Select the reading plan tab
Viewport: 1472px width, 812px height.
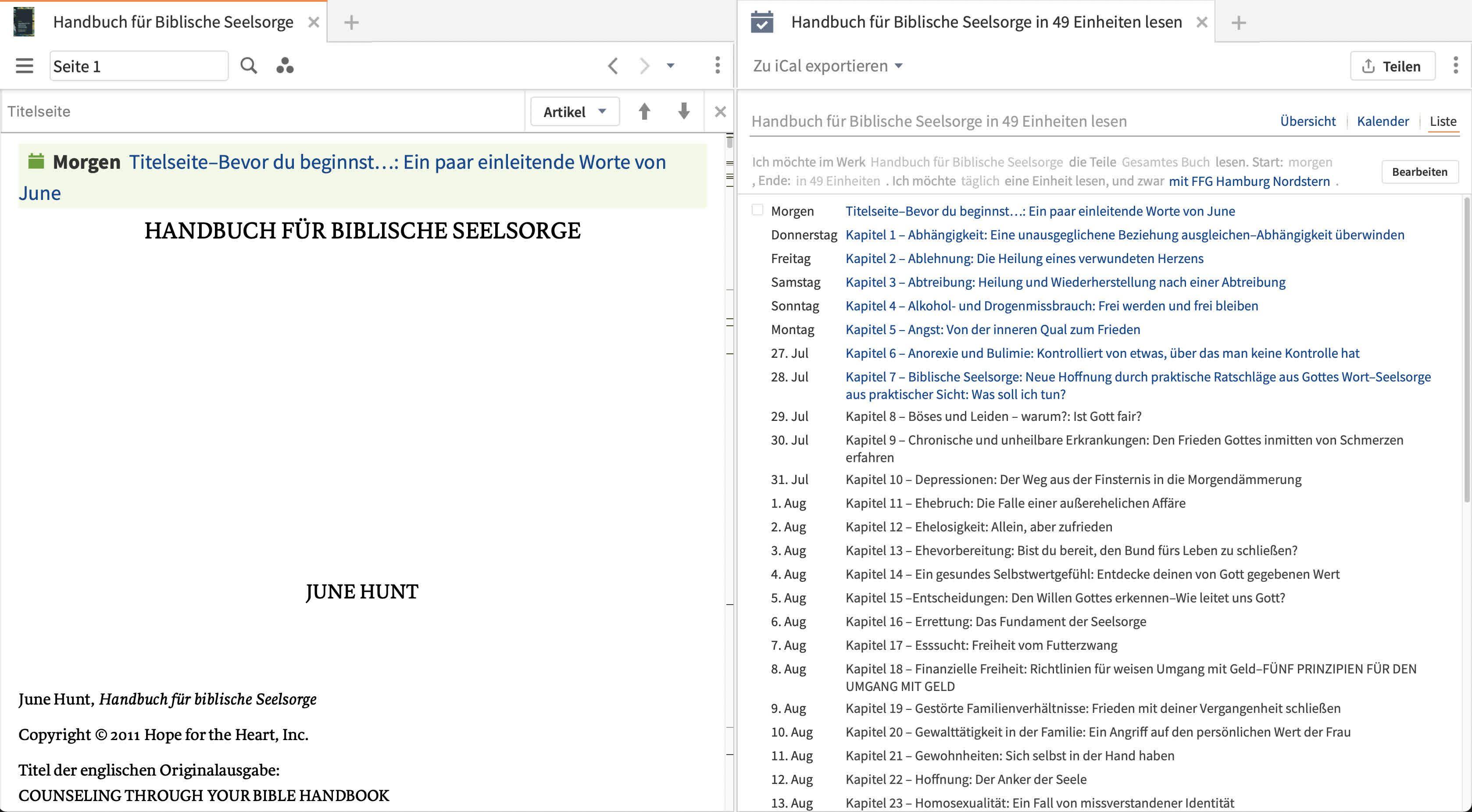click(x=986, y=21)
